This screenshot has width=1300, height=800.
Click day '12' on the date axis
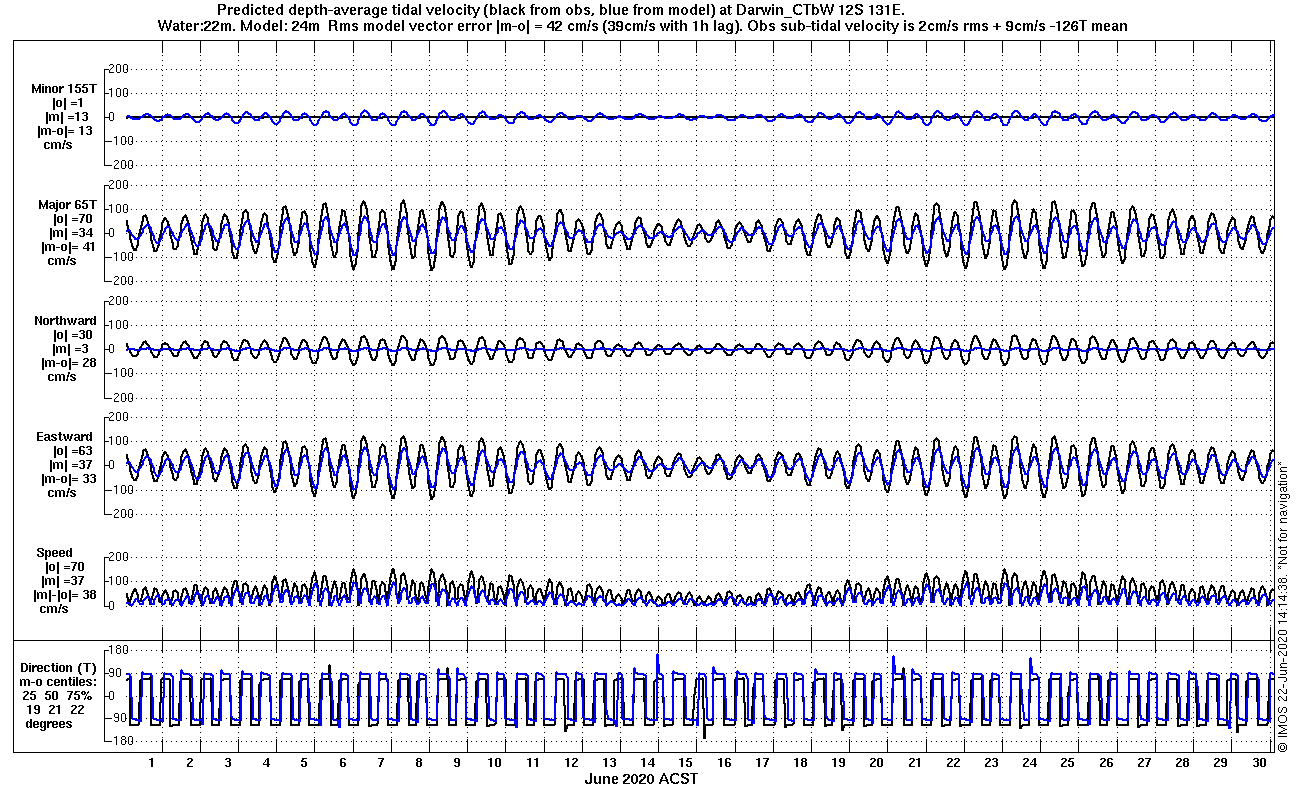point(571,763)
